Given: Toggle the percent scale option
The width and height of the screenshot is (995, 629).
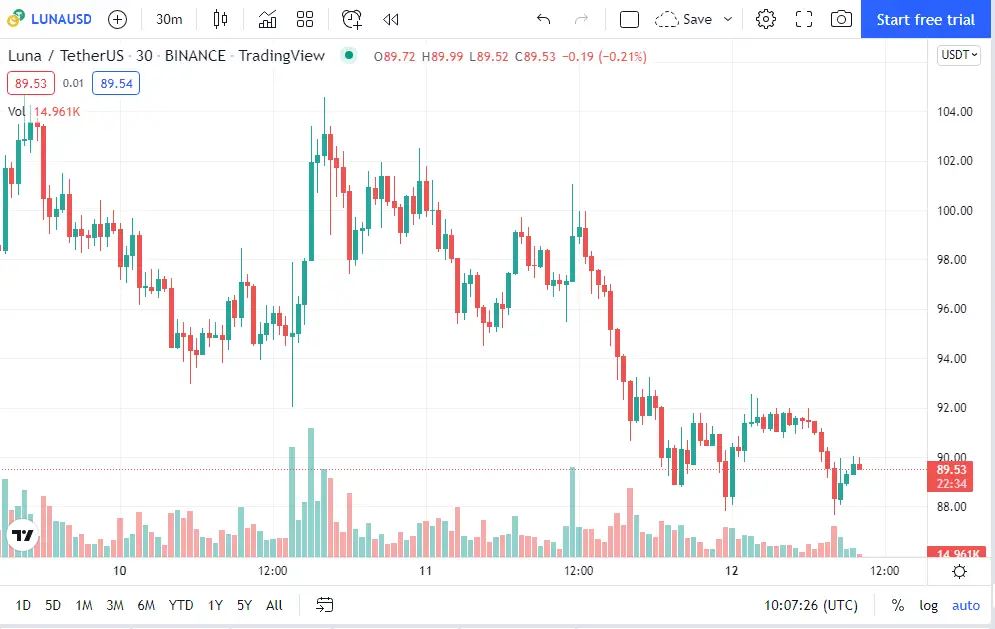Looking at the screenshot, I should (x=897, y=606).
